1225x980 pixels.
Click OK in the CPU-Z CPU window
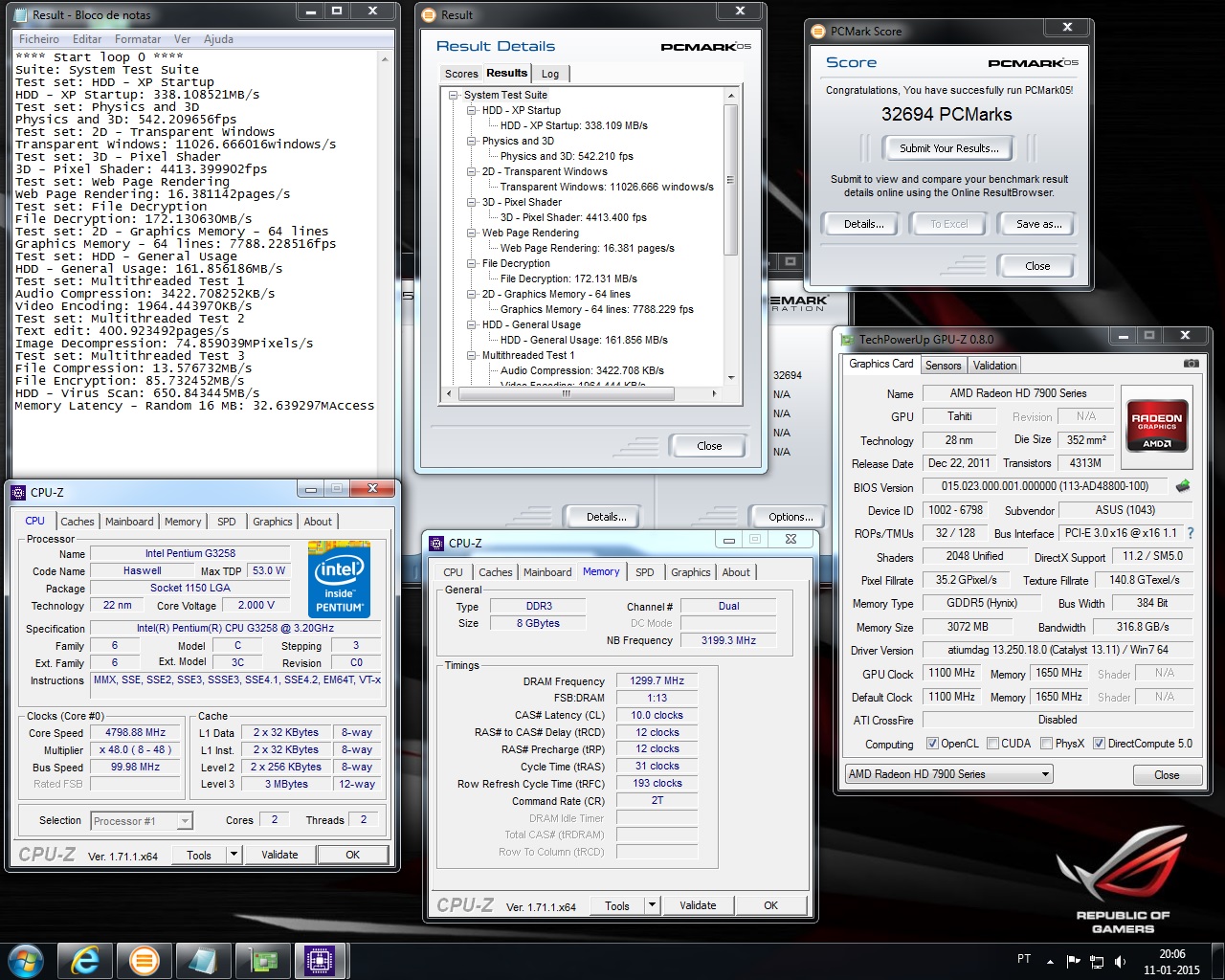click(x=352, y=855)
